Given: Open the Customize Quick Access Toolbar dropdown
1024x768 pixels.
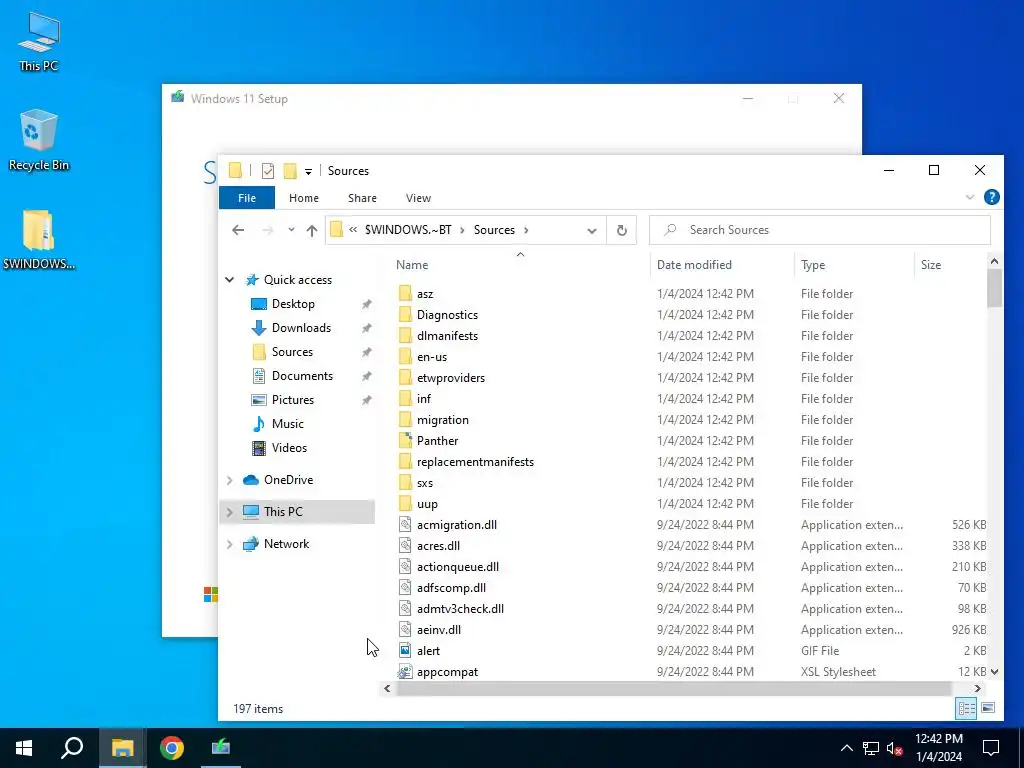Looking at the screenshot, I should (x=308, y=172).
